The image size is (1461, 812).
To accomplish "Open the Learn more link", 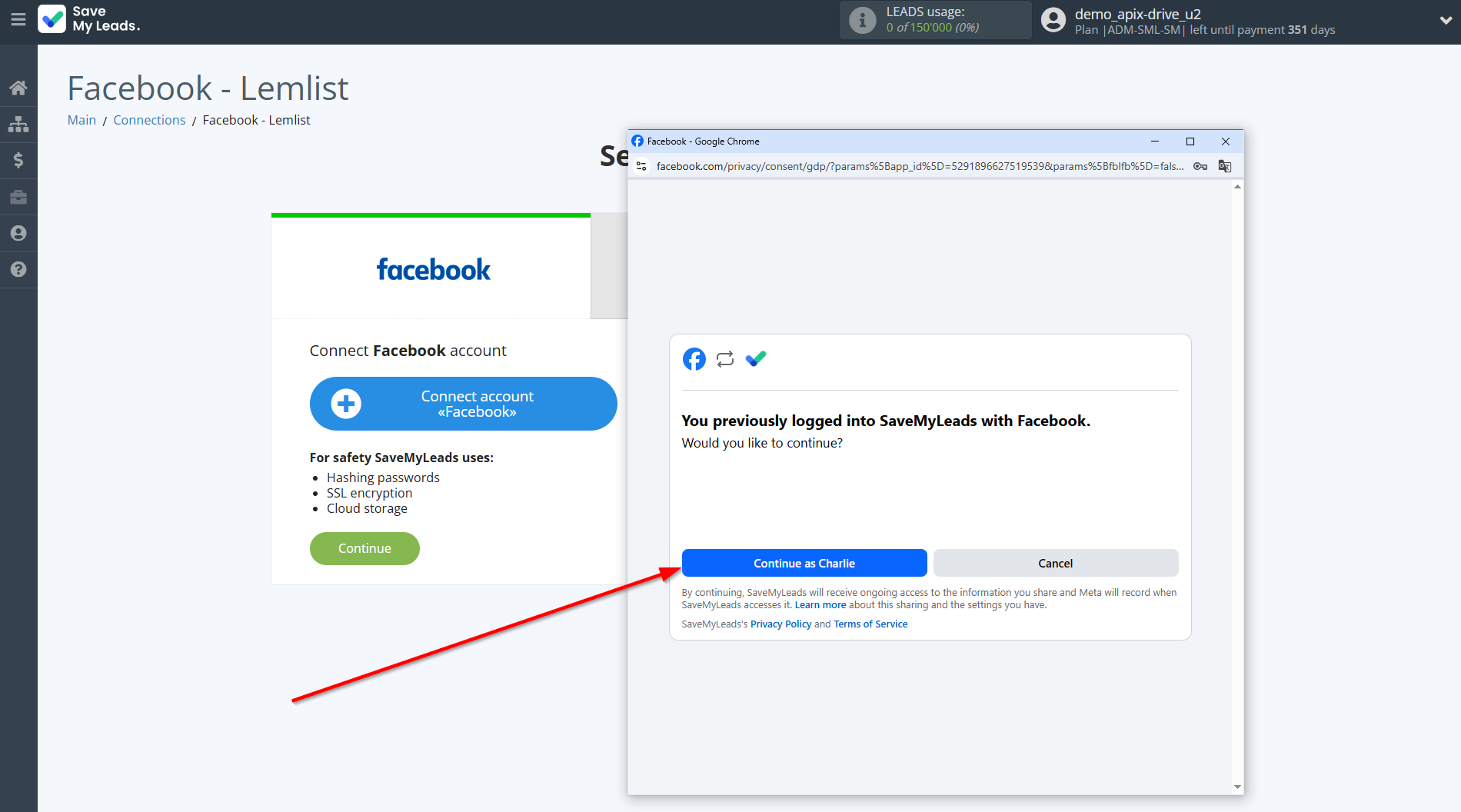I will click(x=820, y=605).
